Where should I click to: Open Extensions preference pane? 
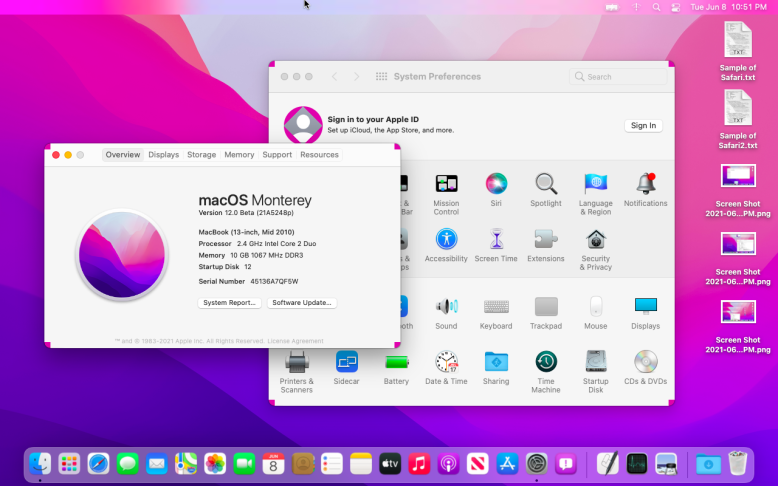[x=546, y=239]
